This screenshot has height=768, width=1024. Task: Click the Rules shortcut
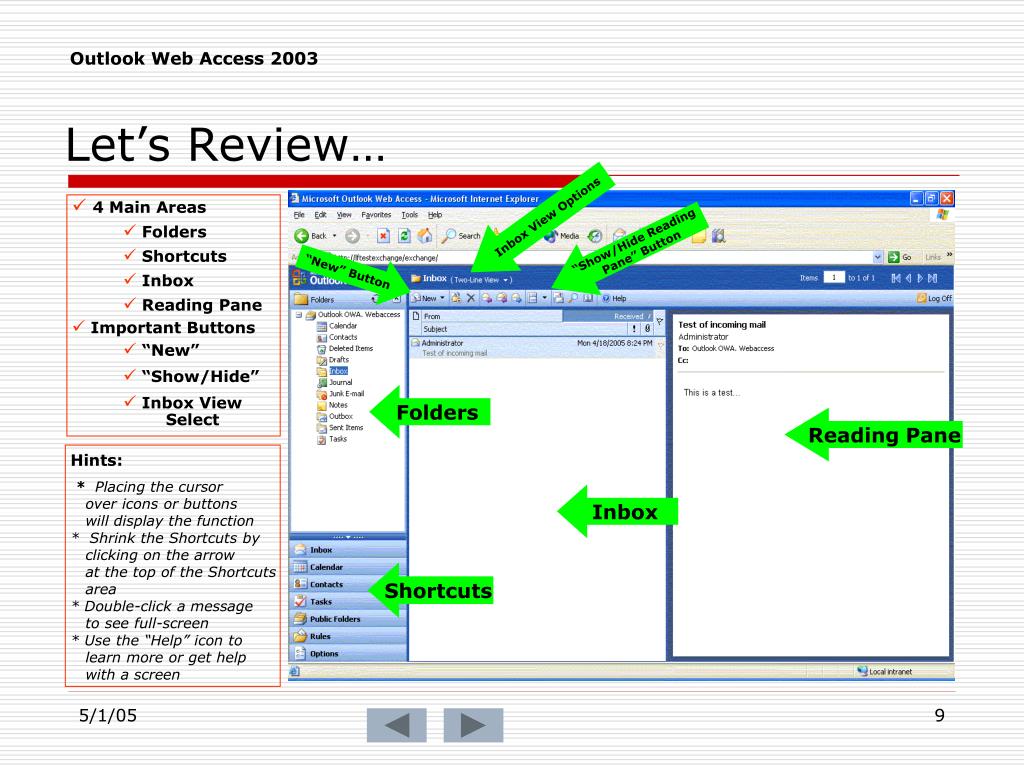(347, 636)
